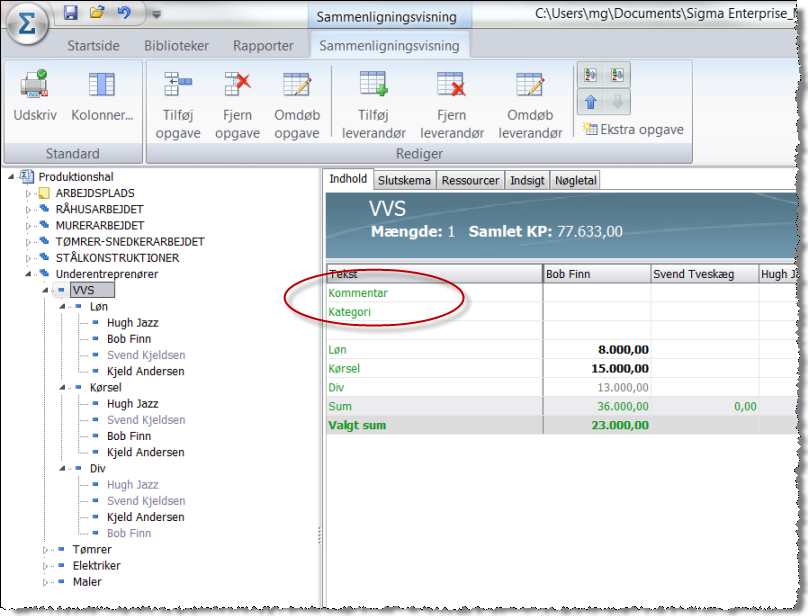
Task: Collapse the Underentreprenører node
Action: pyautogui.click(x=28, y=274)
